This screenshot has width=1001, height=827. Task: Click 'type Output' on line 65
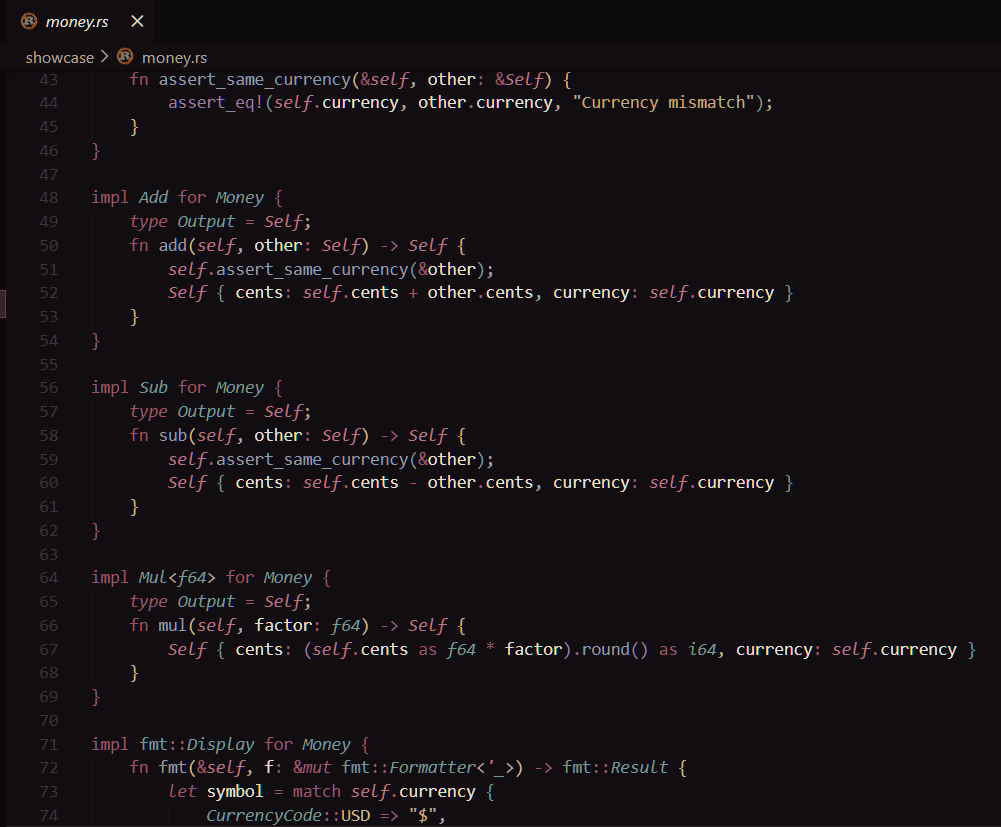click(183, 602)
